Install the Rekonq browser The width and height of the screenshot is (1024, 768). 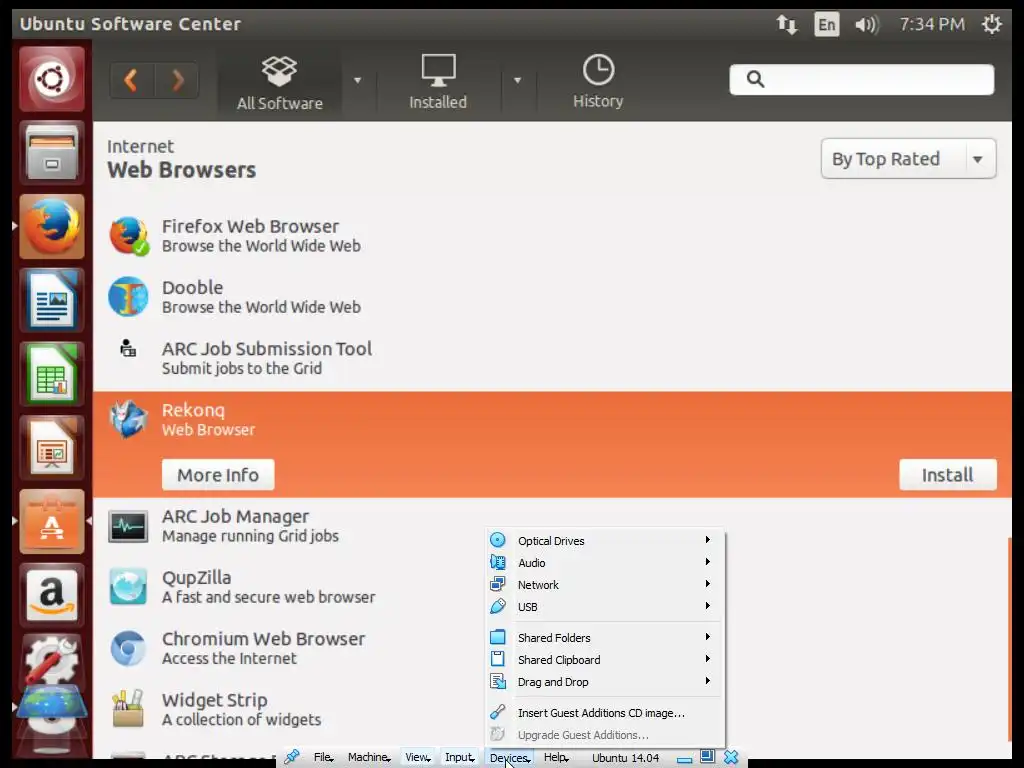[948, 475]
